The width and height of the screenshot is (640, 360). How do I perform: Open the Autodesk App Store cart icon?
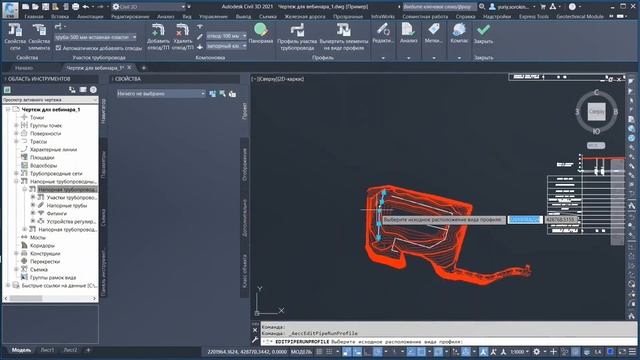pos(543,7)
